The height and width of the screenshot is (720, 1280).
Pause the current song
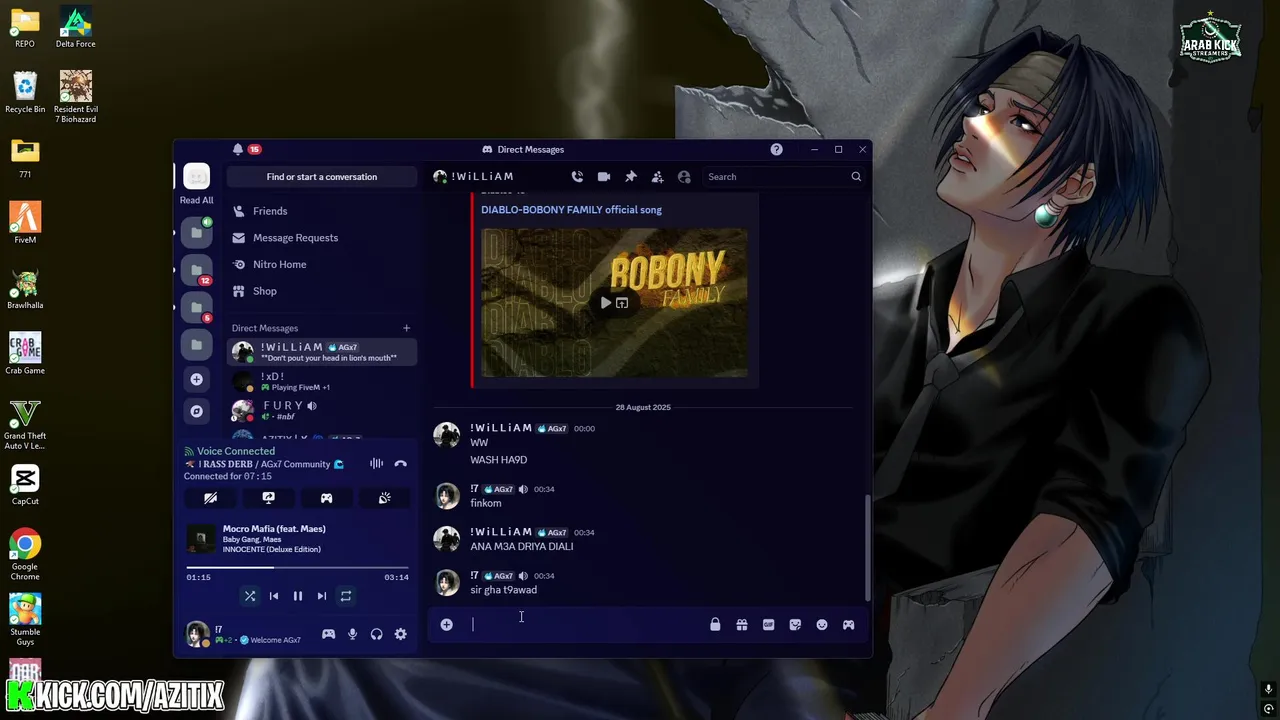[297, 596]
